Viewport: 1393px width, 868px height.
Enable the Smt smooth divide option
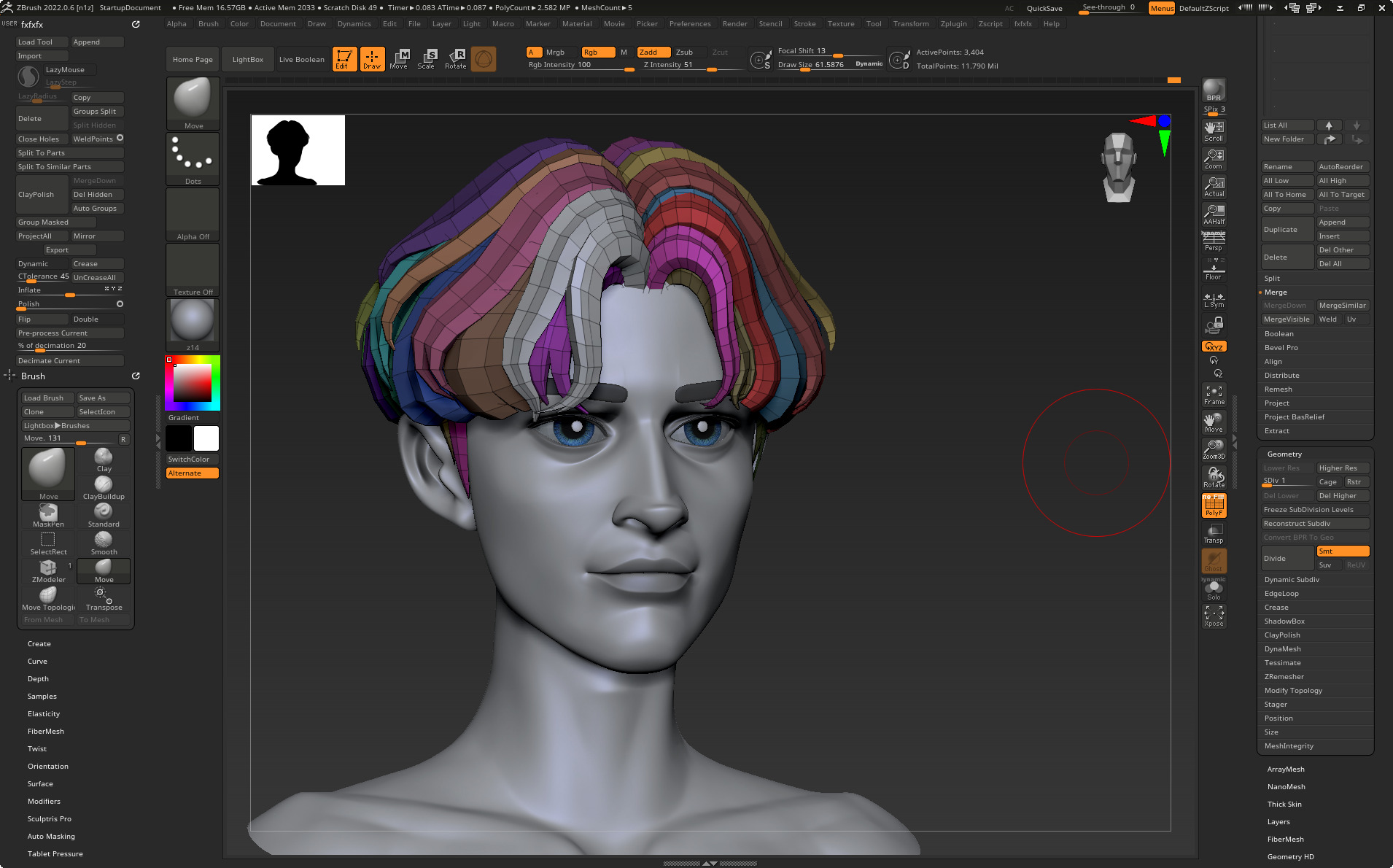[1343, 551]
